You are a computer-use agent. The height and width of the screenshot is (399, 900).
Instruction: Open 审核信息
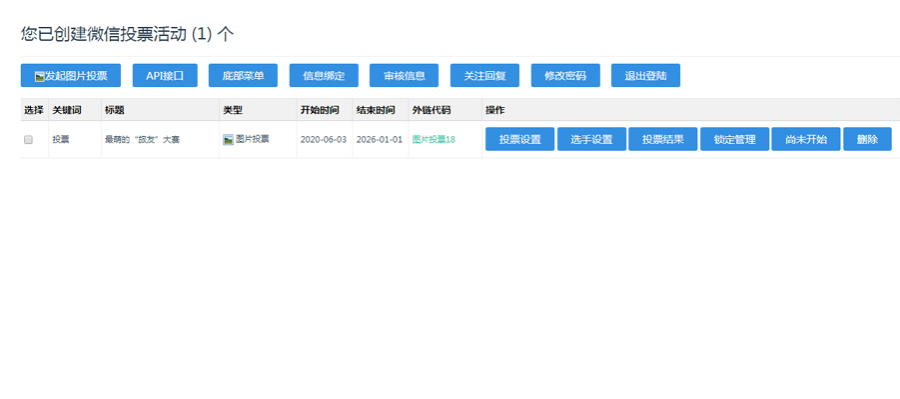404,75
